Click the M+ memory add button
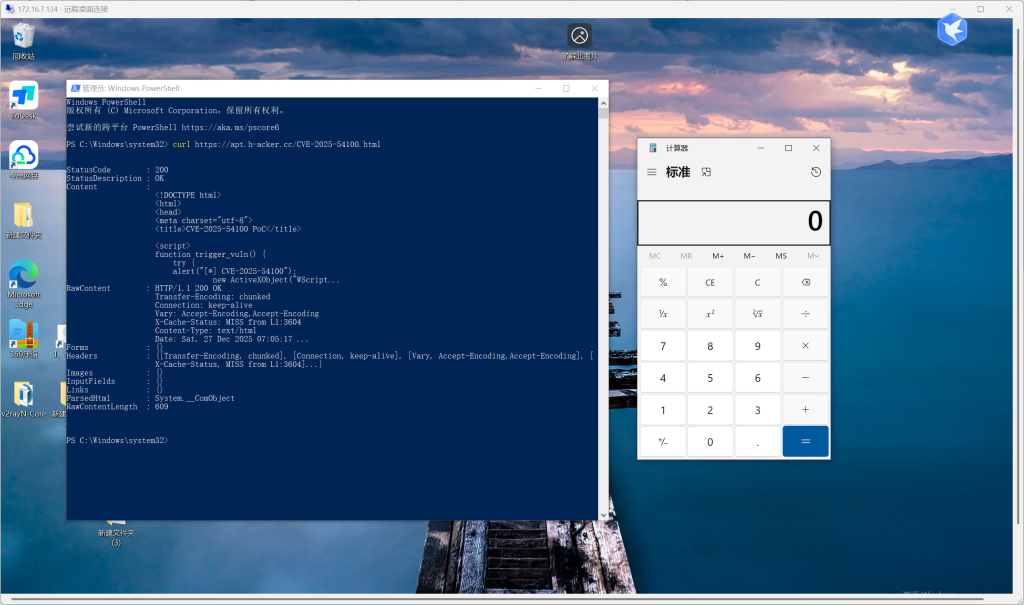 pos(718,256)
